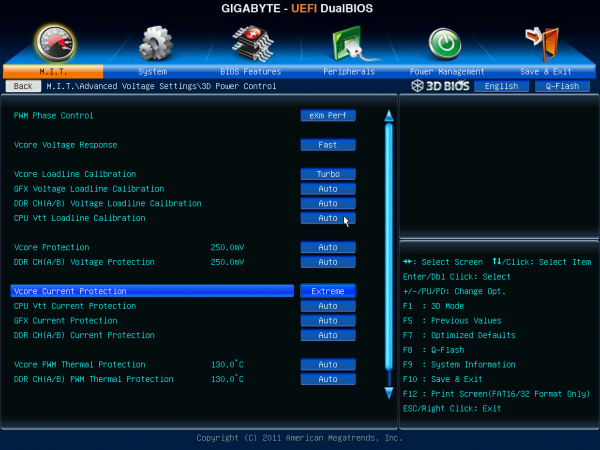This screenshot has height=450, width=600.
Task: Click the F9 System Information help line
Action: [x=459, y=365]
